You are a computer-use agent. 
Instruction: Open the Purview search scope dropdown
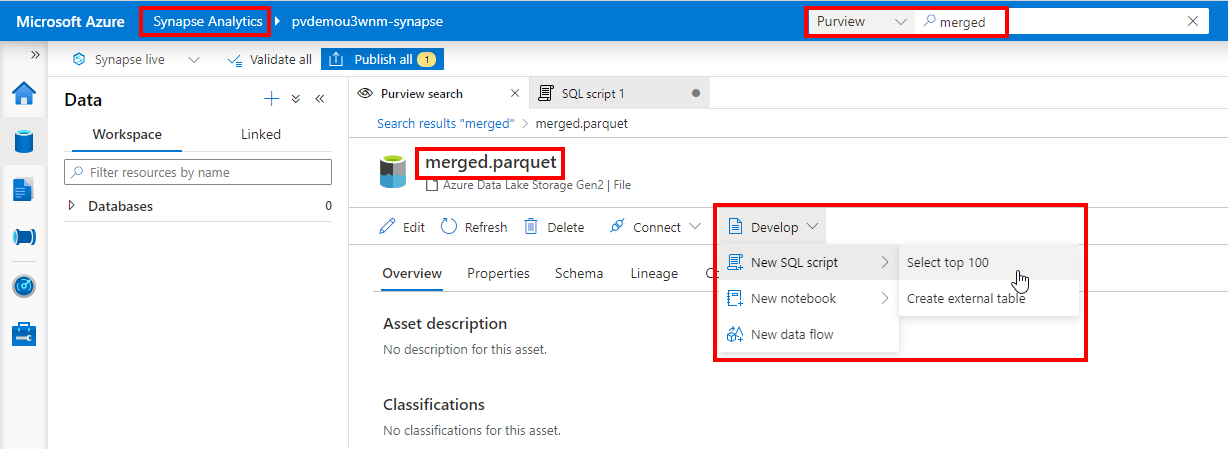861,21
